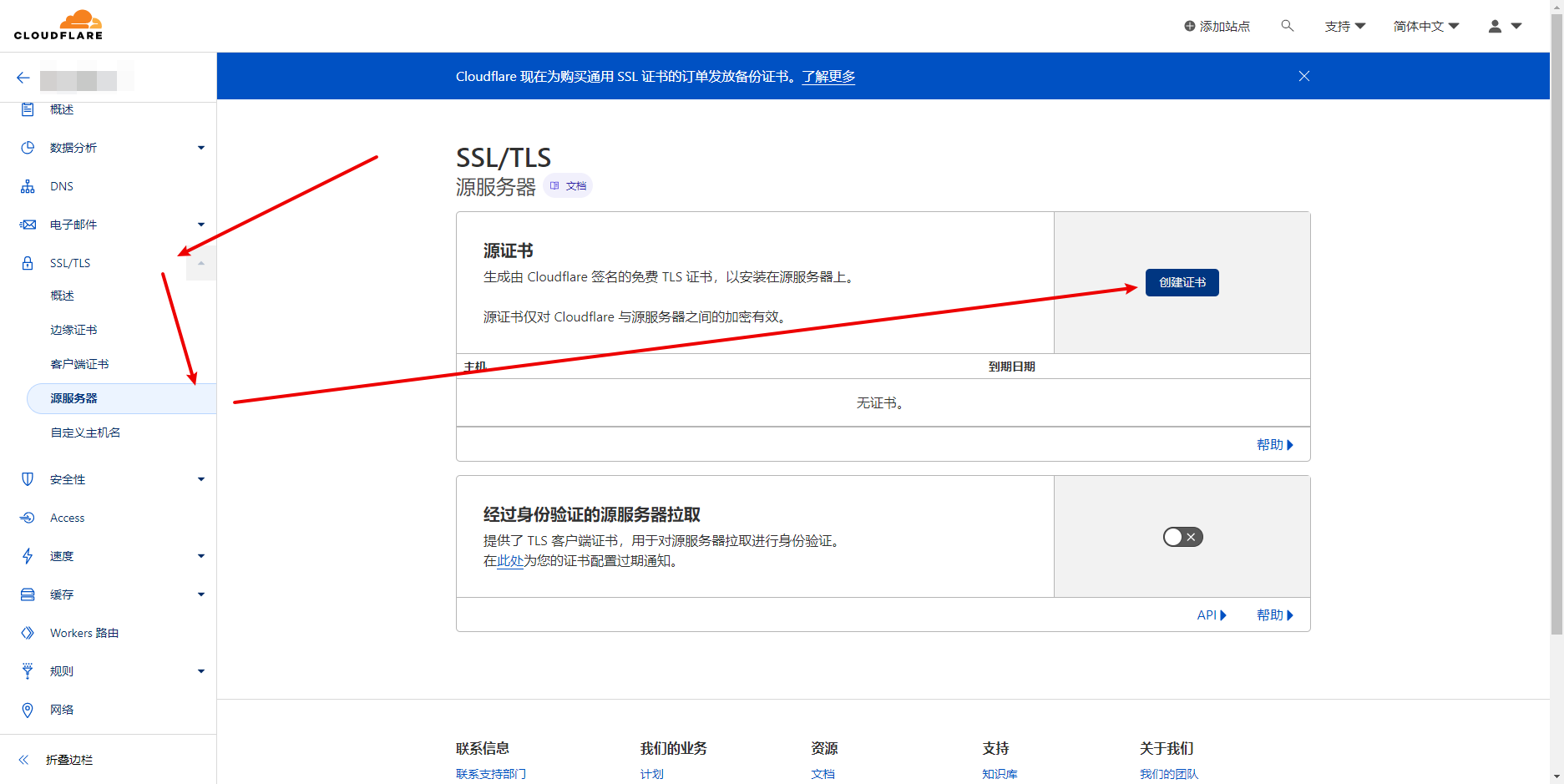Click the 了解更多 banner link

coord(828,77)
